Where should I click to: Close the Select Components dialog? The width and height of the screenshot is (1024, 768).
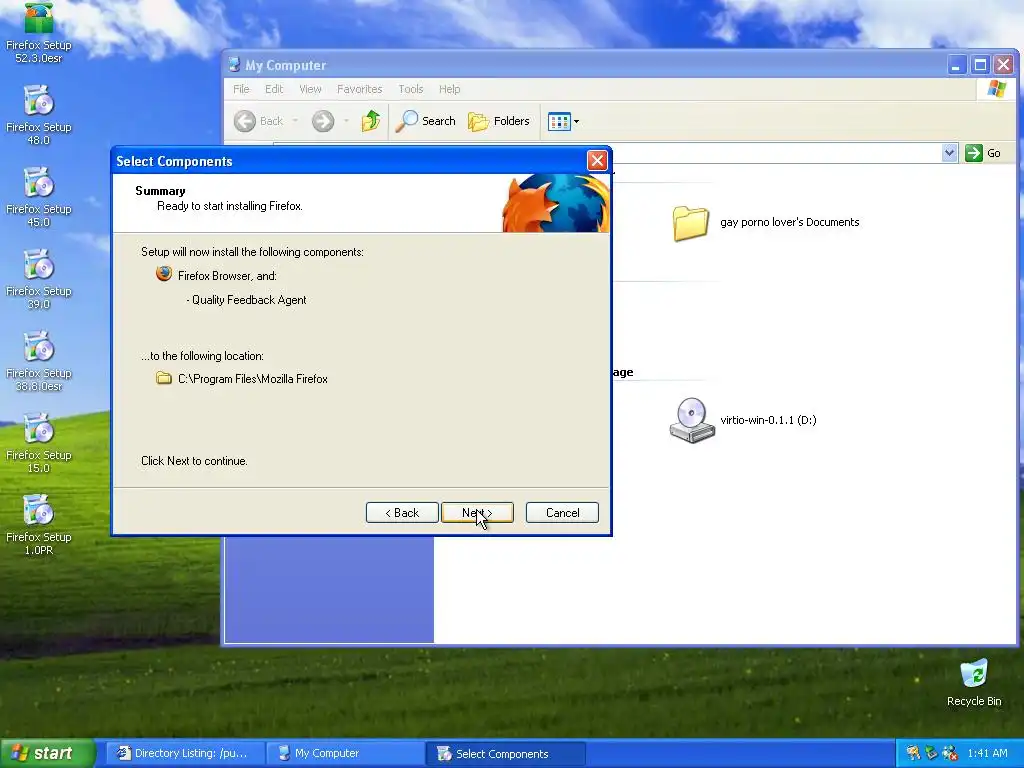pos(597,161)
